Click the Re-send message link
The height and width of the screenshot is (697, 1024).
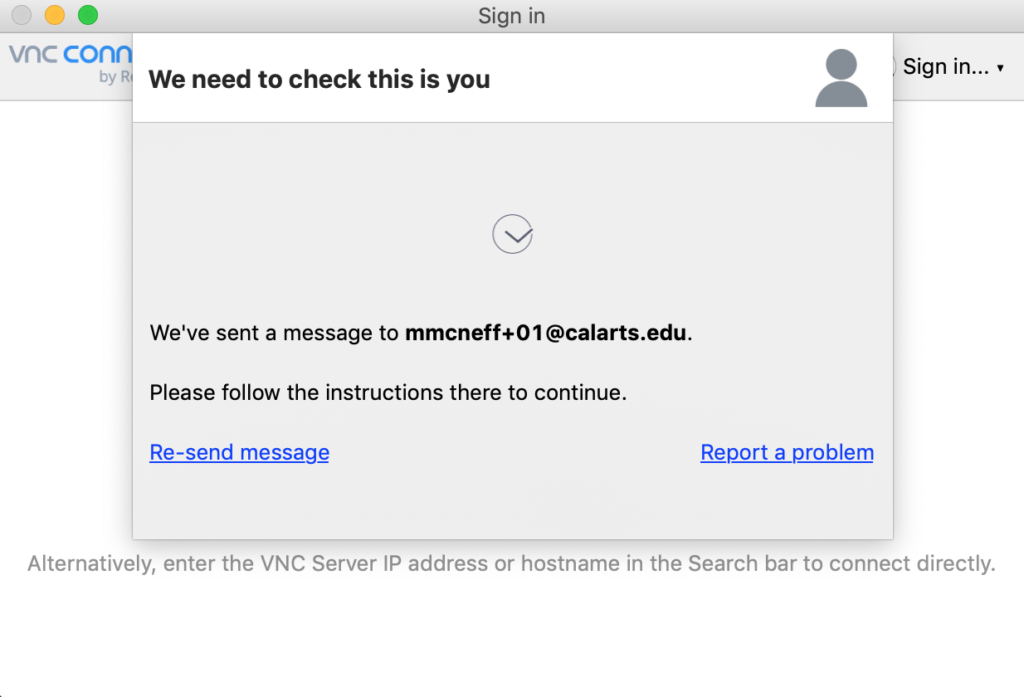point(239,452)
